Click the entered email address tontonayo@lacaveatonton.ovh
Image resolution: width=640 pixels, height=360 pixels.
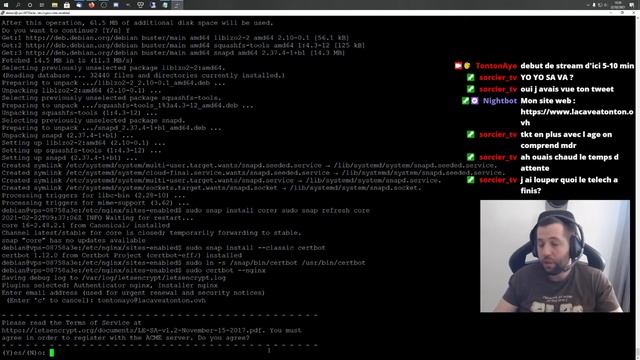(x=151, y=300)
